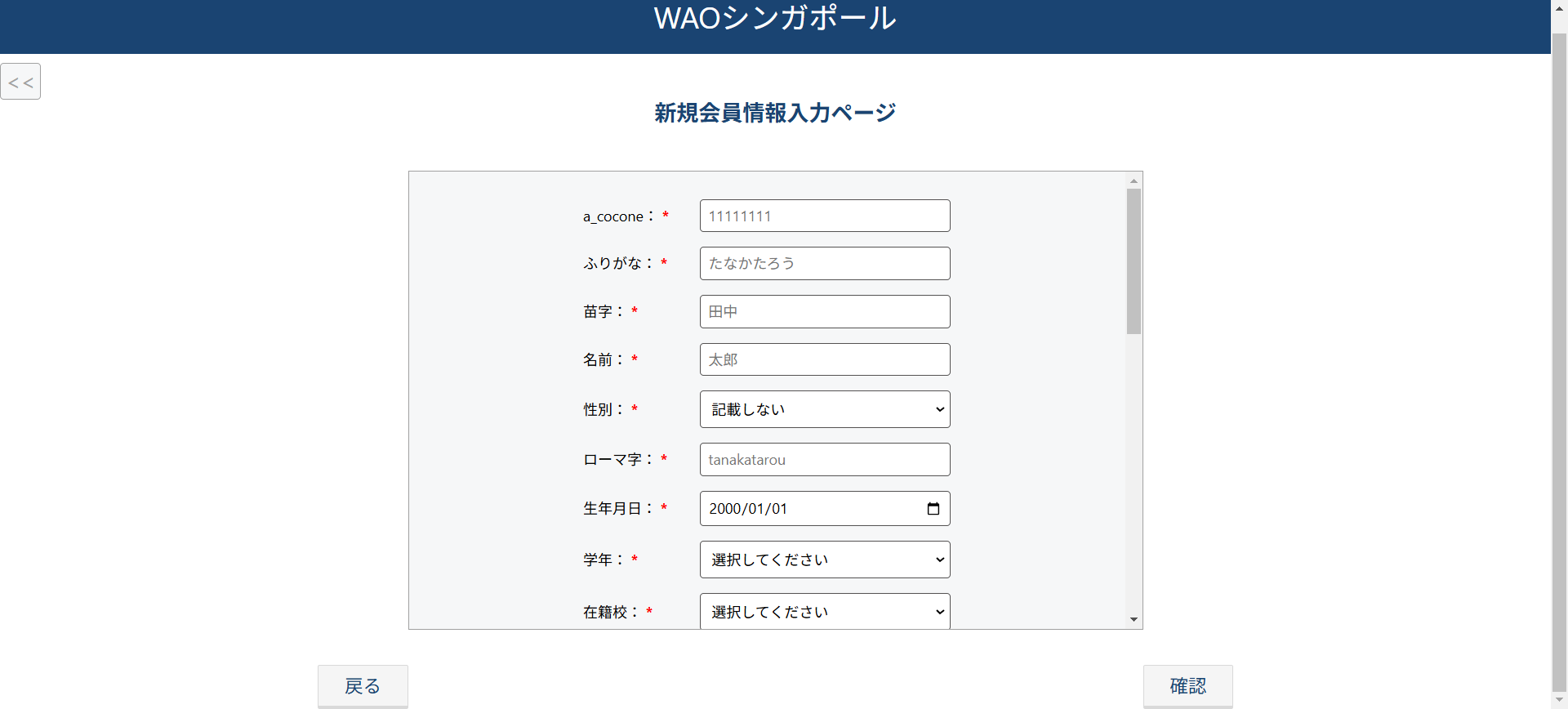Click the page scrollbar up arrow
Image resolution: width=1568 pixels, height=709 pixels.
[x=1559, y=7]
